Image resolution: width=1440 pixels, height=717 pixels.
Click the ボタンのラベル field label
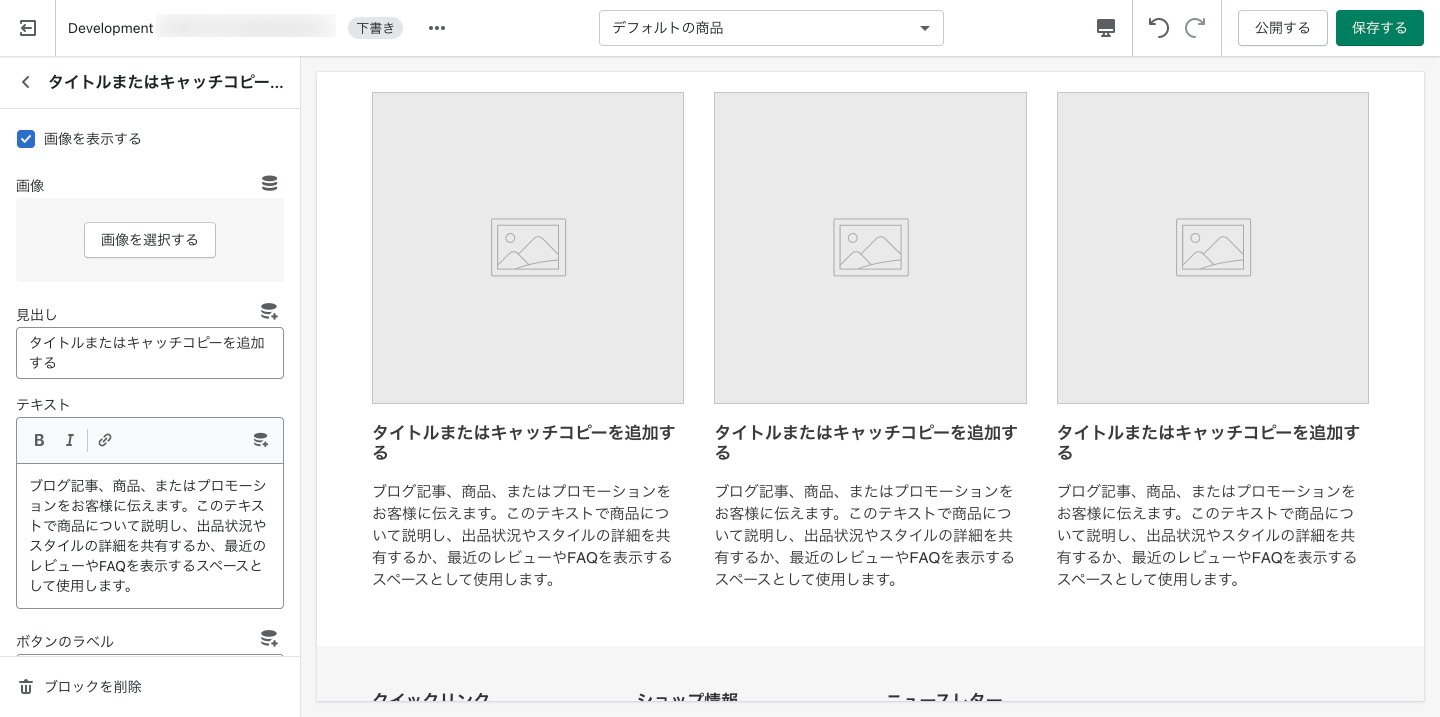(x=65, y=642)
